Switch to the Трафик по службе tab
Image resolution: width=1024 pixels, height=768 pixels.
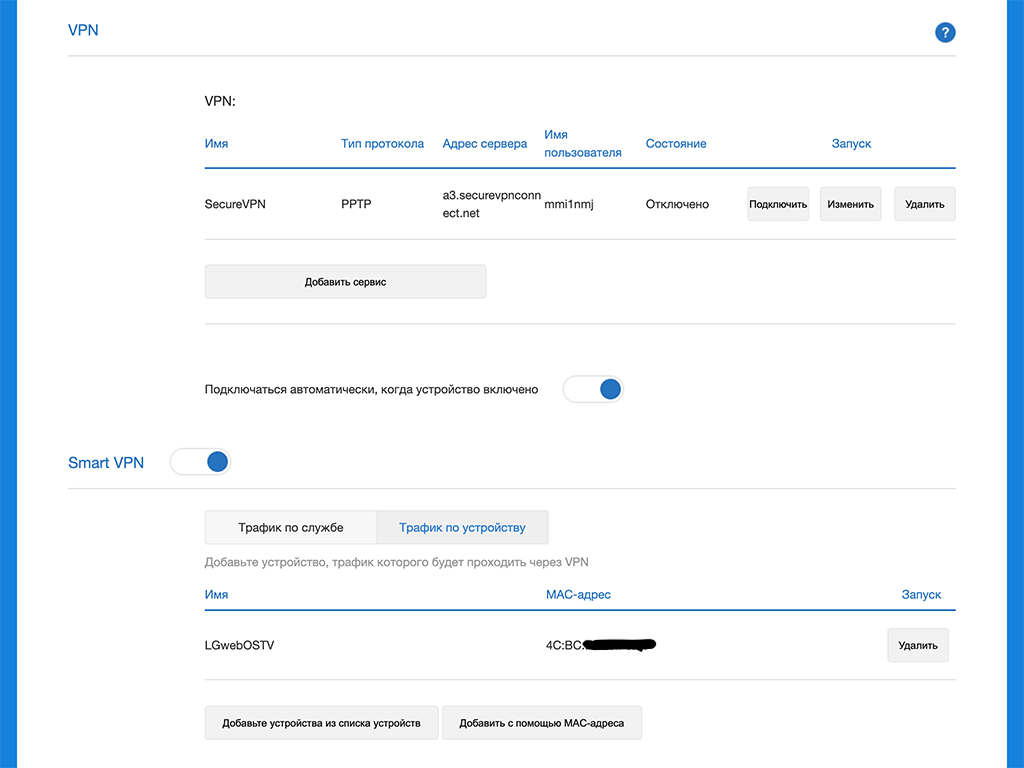pos(290,527)
